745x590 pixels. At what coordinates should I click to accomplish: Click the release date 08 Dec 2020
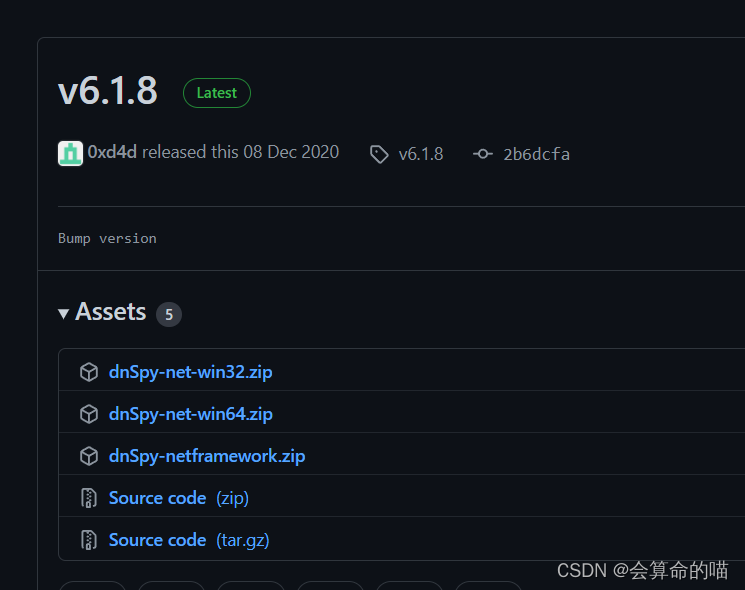point(291,152)
